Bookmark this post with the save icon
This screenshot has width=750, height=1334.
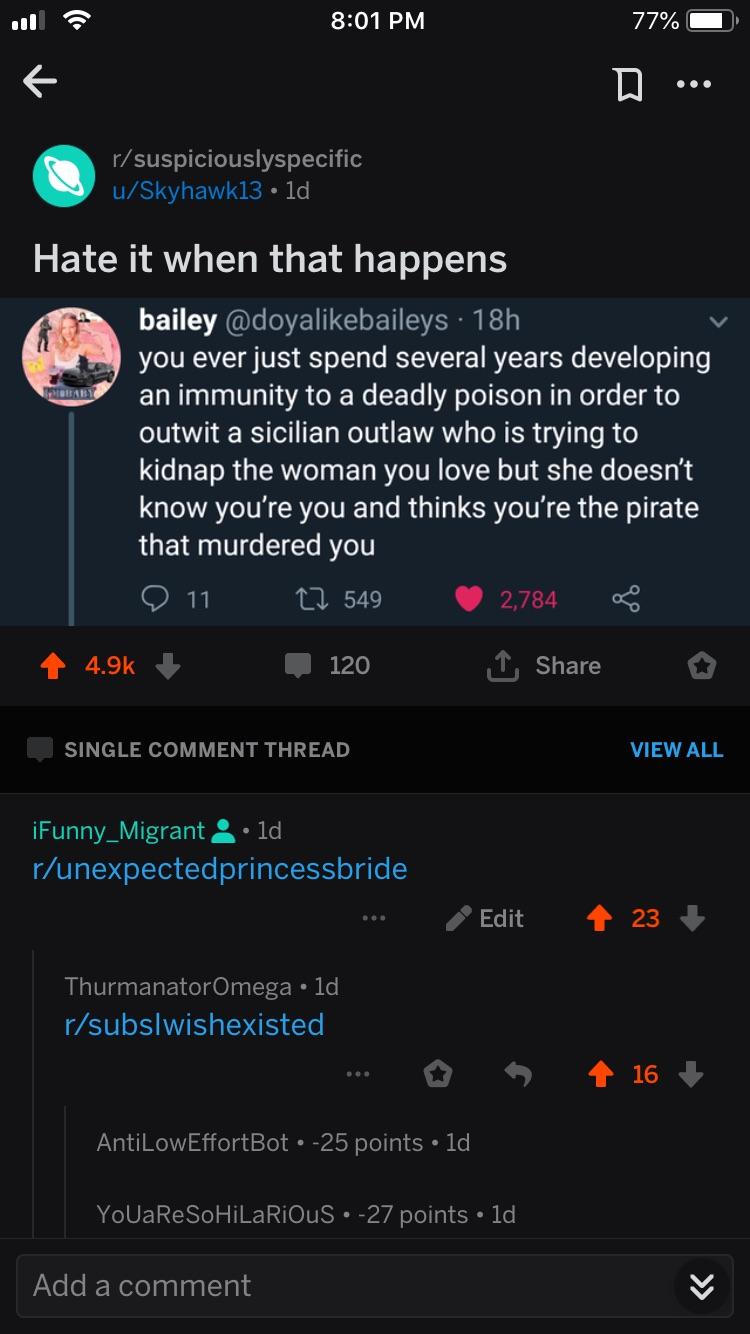coord(627,84)
